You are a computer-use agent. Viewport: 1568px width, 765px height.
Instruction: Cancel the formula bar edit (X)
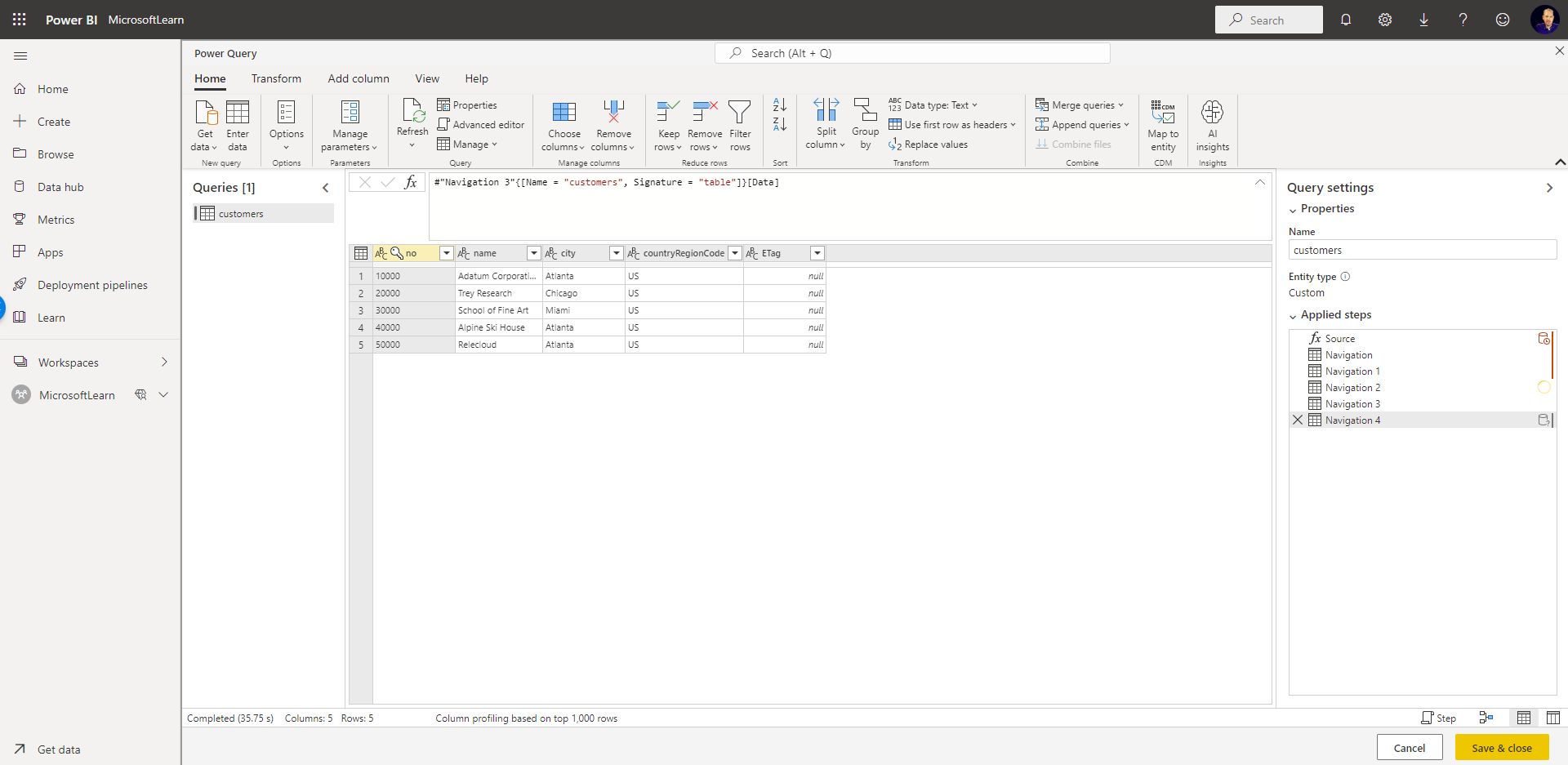pos(365,182)
